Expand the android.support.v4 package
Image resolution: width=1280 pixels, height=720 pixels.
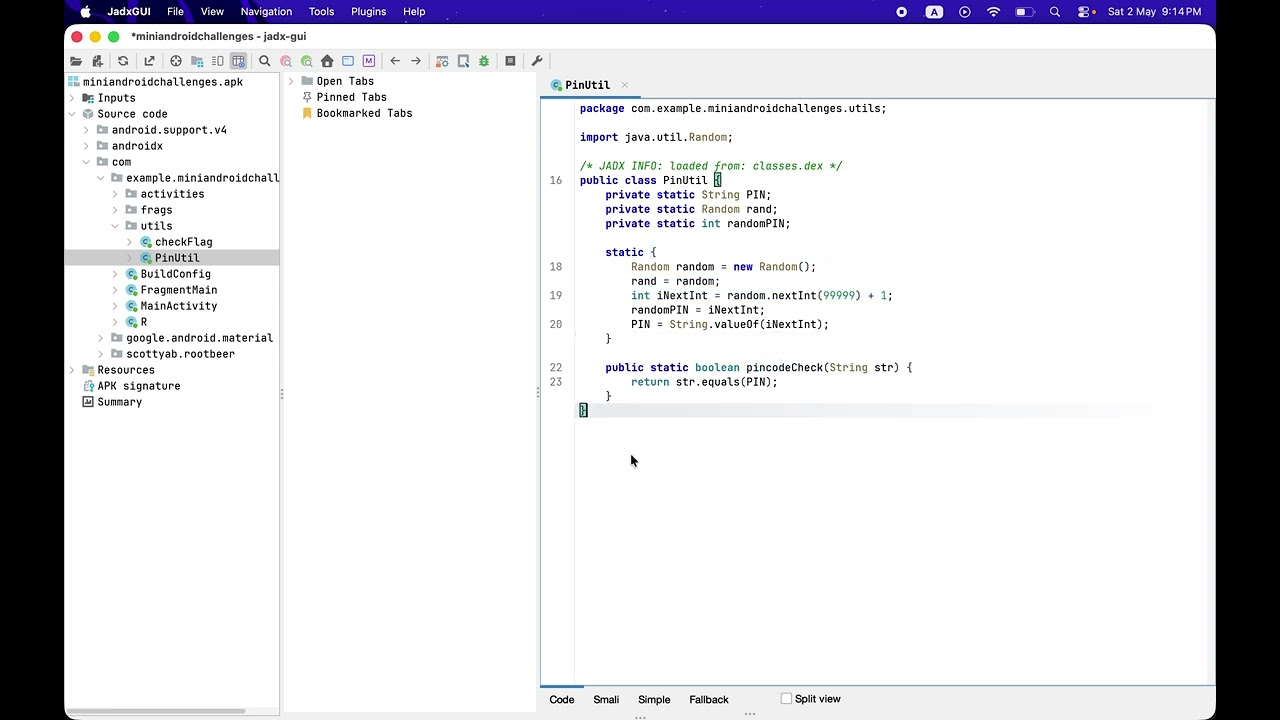86,130
